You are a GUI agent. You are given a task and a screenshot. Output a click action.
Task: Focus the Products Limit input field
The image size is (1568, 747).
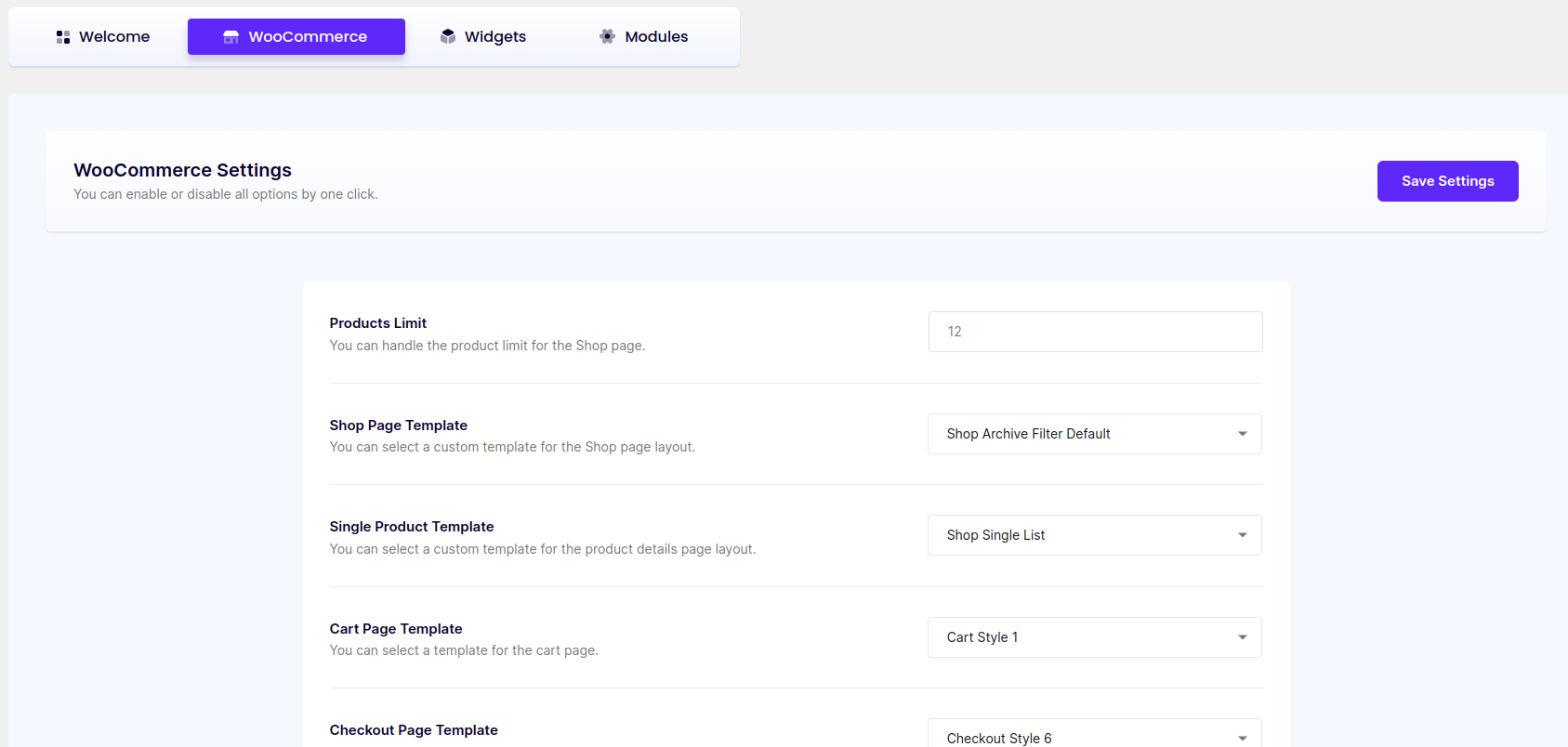[x=1095, y=332]
